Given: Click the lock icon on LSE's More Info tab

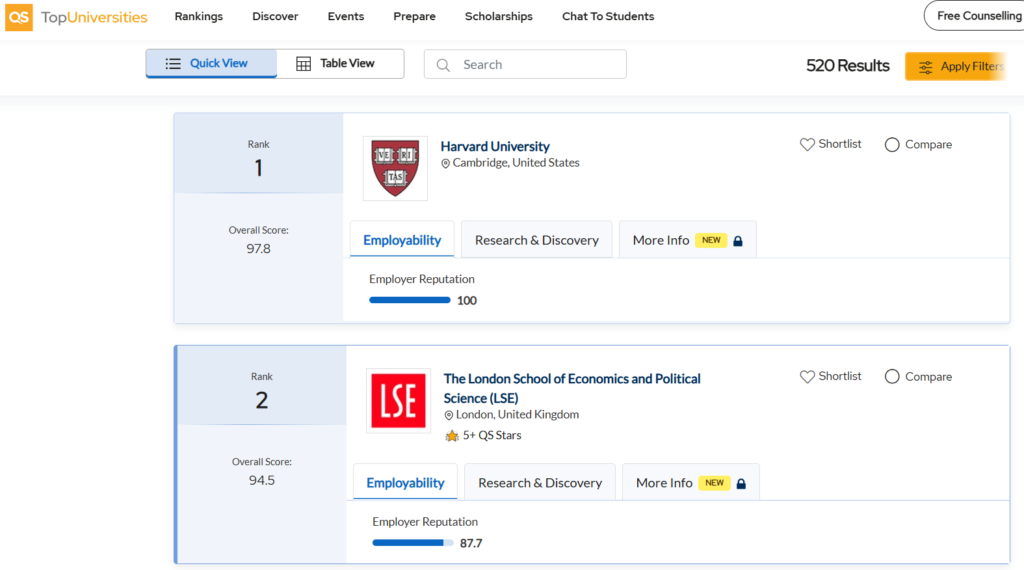Looking at the screenshot, I should click(741, 484).
